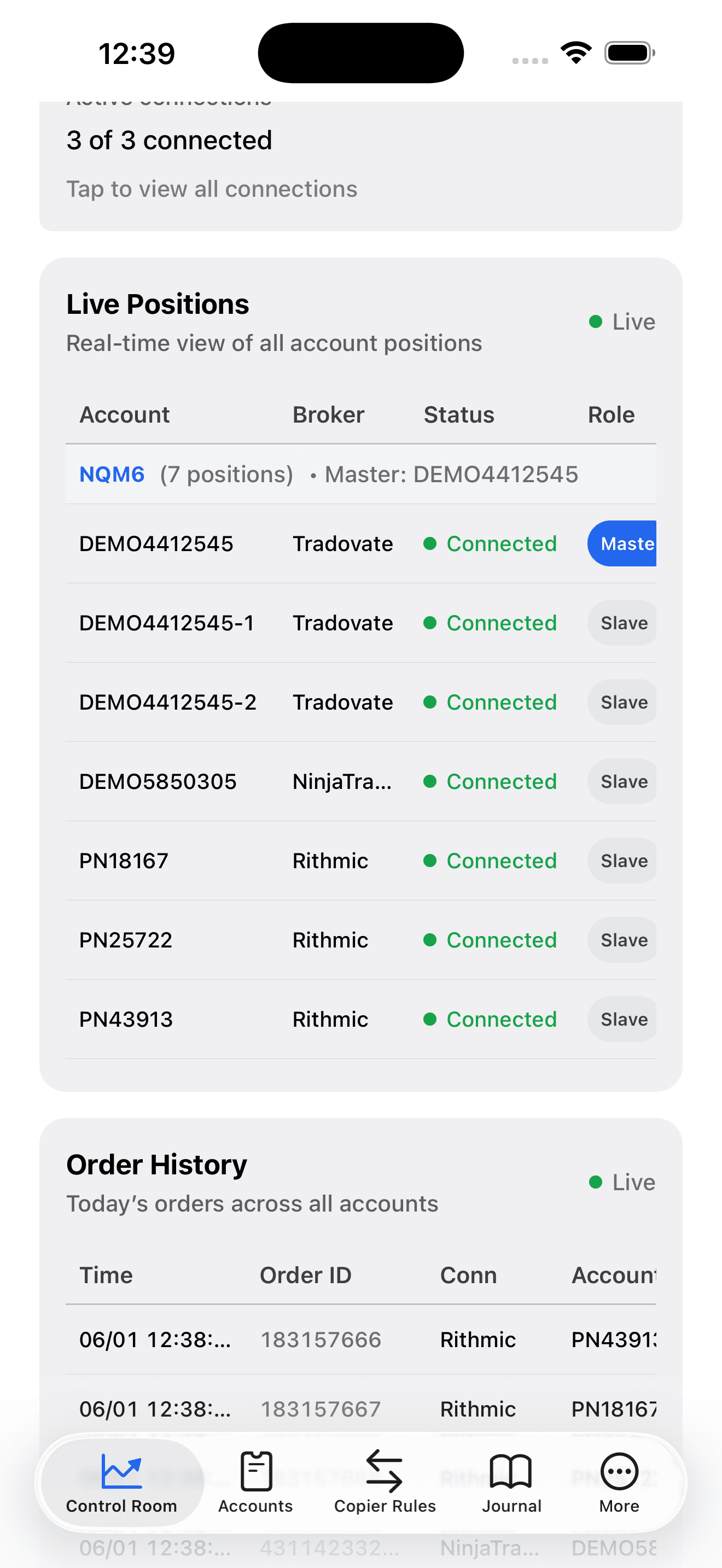Tap Master: DEMO4412545 group label
The height and width of the screenshot is (1568, 722).
click(x=451, y=474)
